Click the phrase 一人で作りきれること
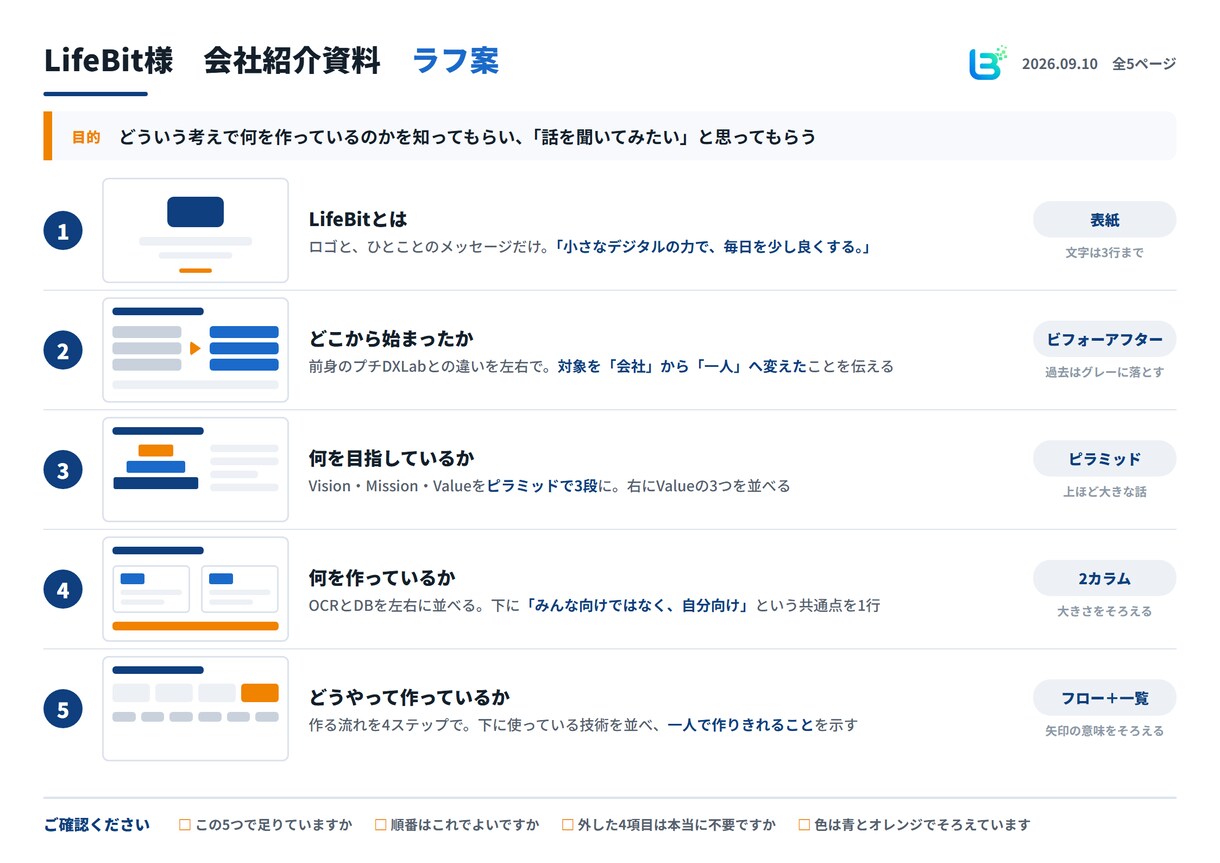 741,725
